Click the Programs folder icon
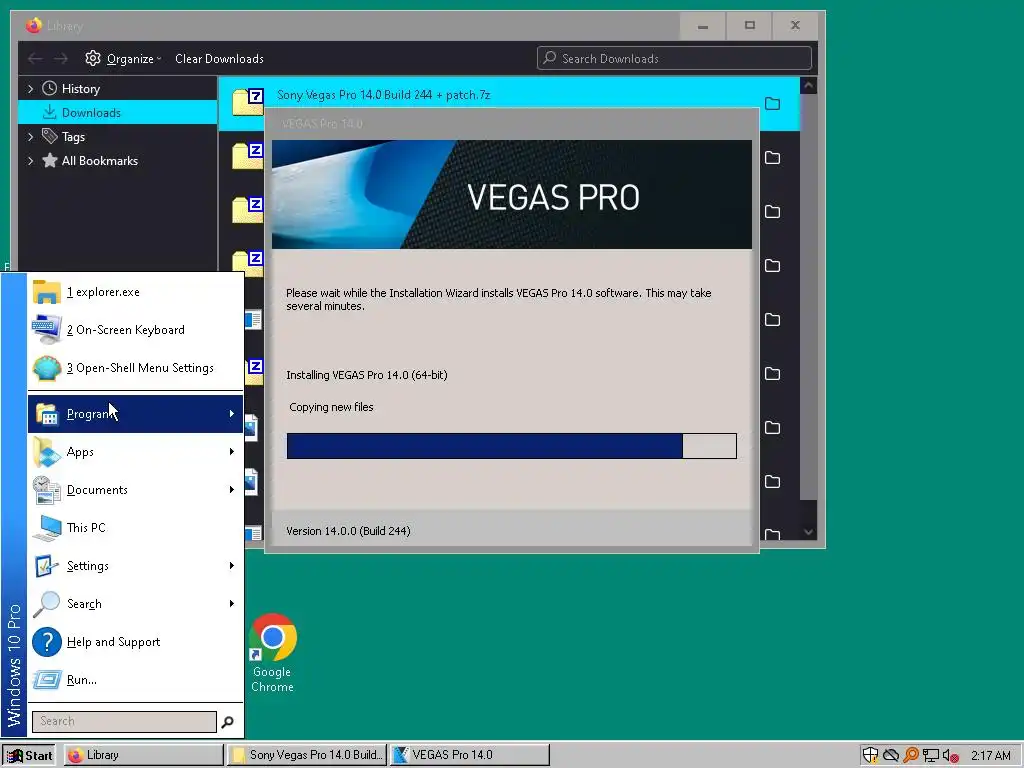The height and width of the screenshot is (768, 1024). tap(47, 414)
